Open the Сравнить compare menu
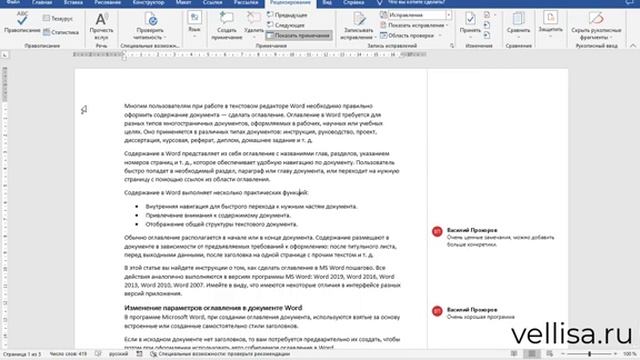Image resolution: width=640 pixels, height=360 pixels. 518,25
